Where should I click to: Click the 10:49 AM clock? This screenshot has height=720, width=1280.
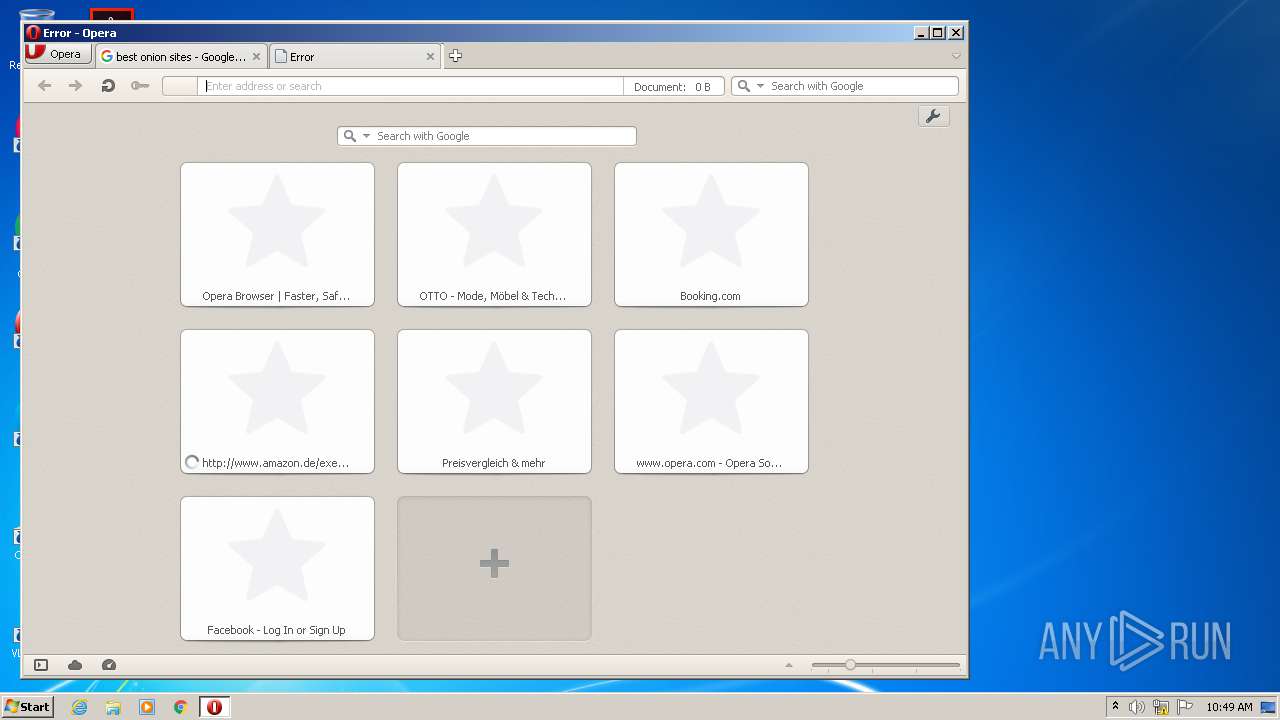coord(1229,707)
